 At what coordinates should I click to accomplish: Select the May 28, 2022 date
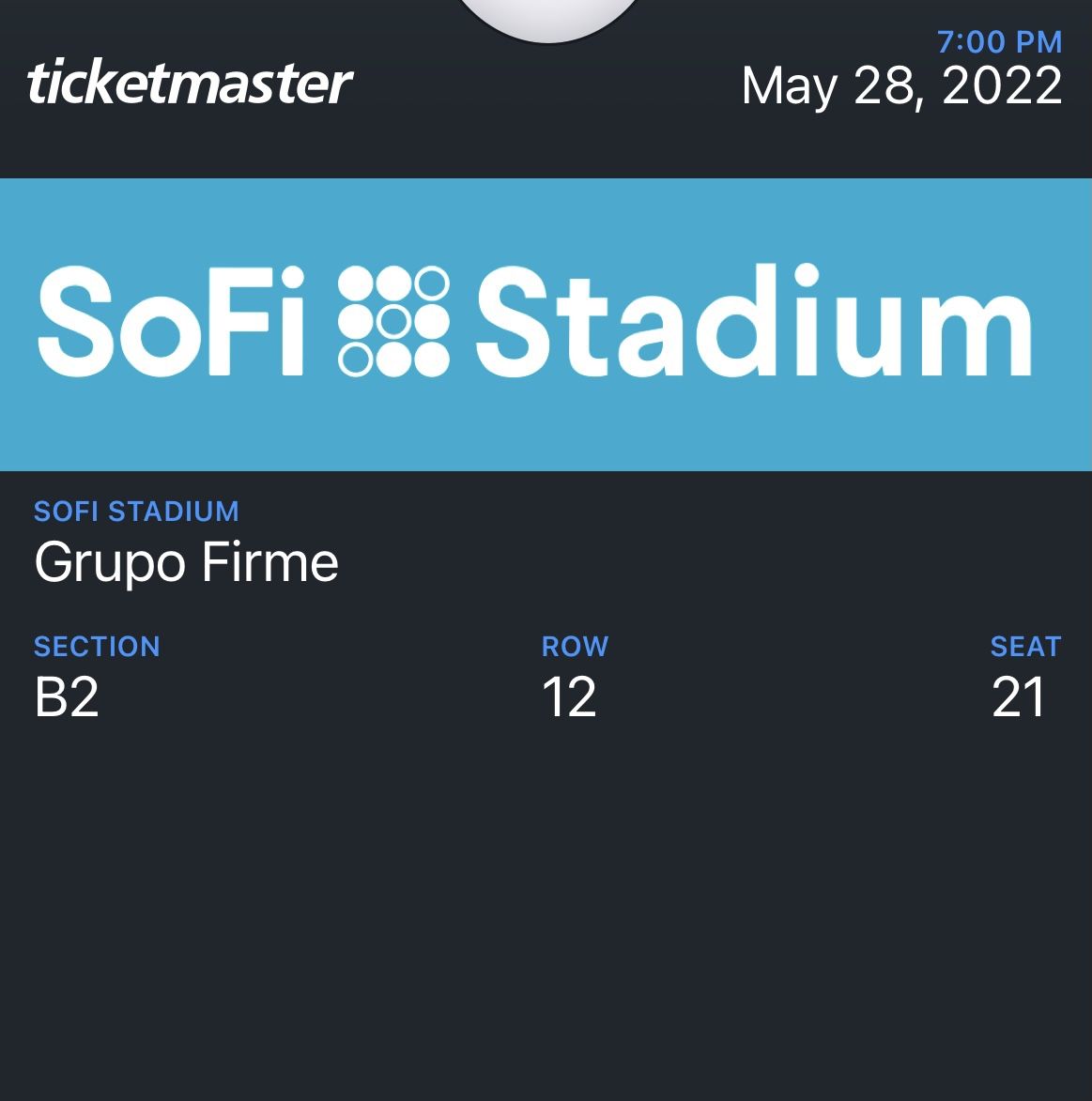(x=901, y=86)
